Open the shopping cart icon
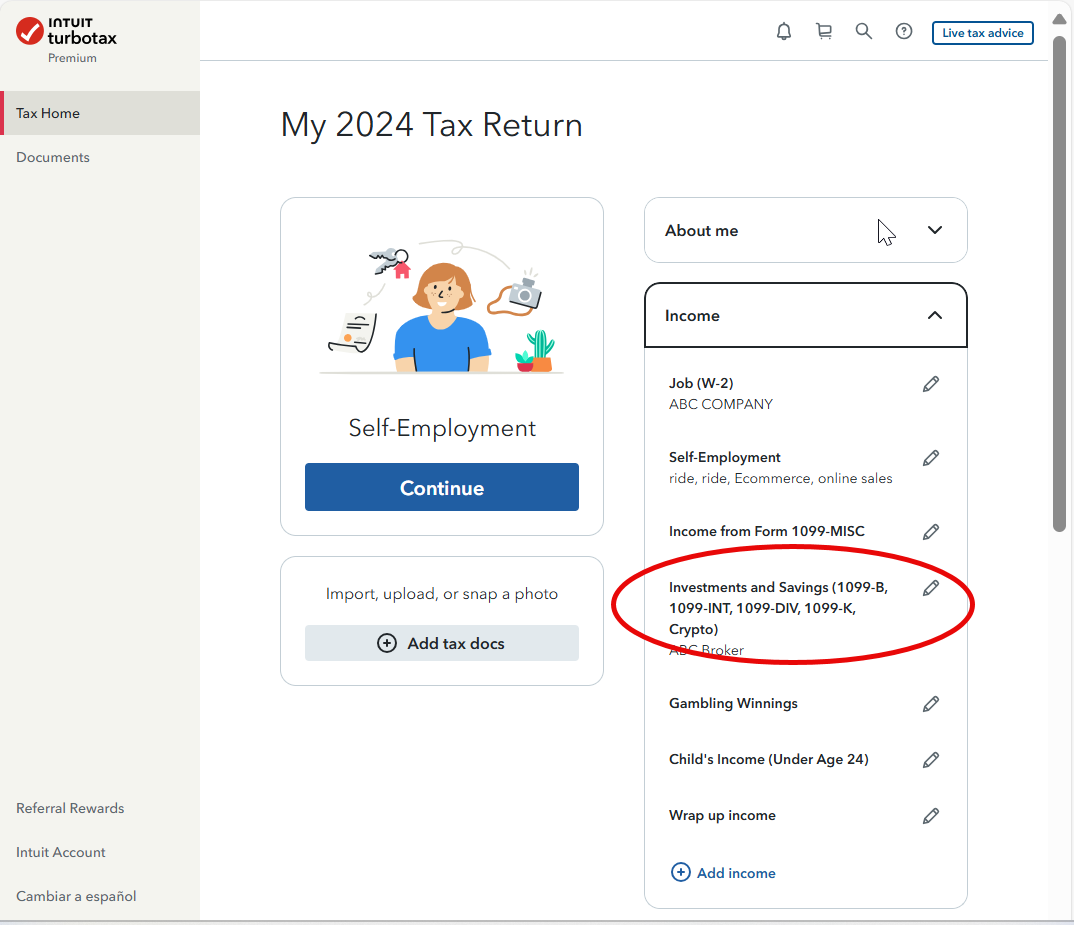 [824, 32]
